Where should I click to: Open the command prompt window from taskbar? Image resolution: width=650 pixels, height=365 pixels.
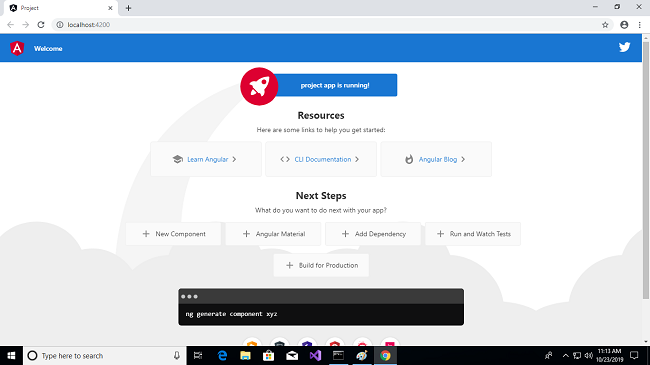339,355
